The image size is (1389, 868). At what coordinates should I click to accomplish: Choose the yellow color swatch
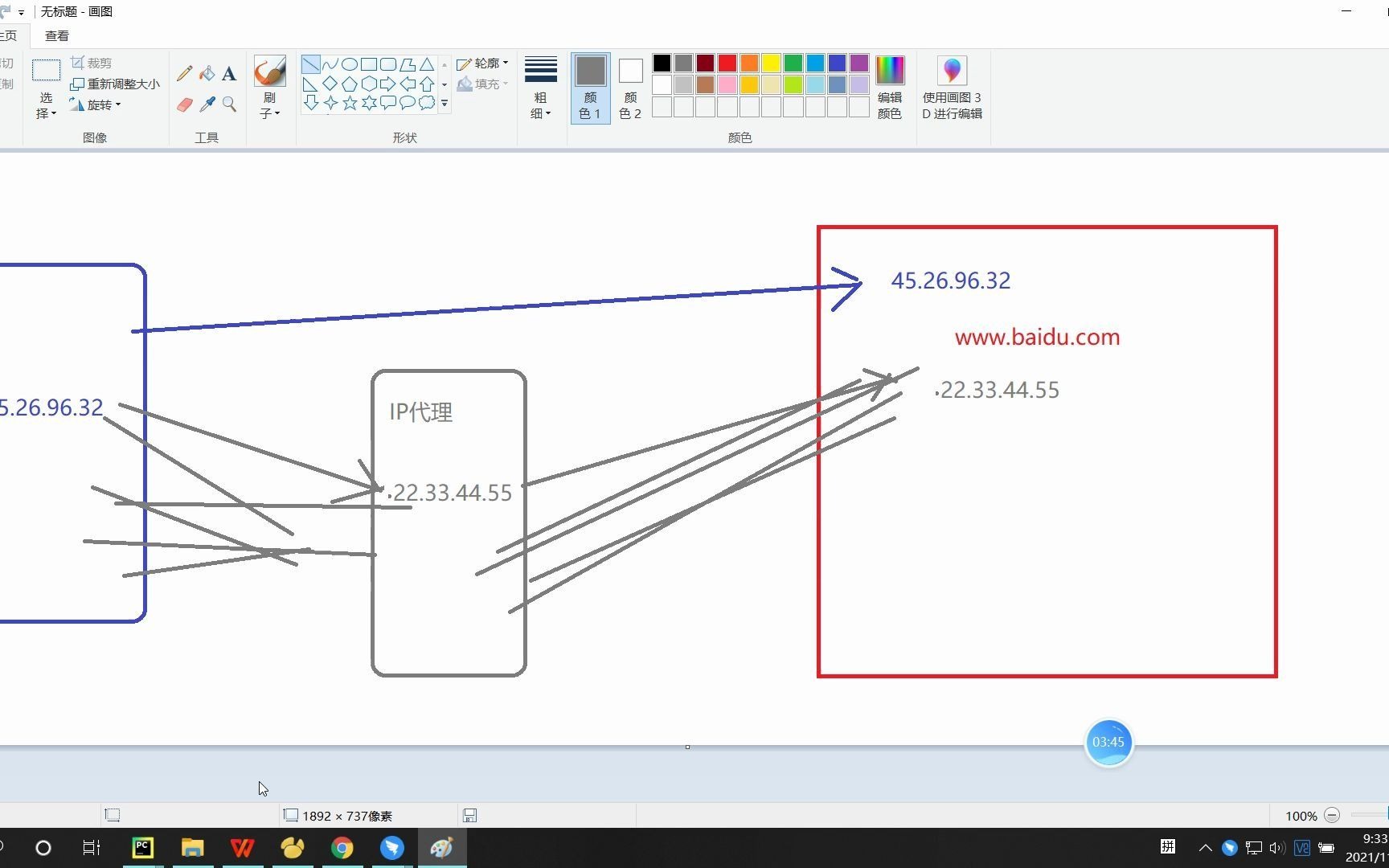tap(771, 63)
